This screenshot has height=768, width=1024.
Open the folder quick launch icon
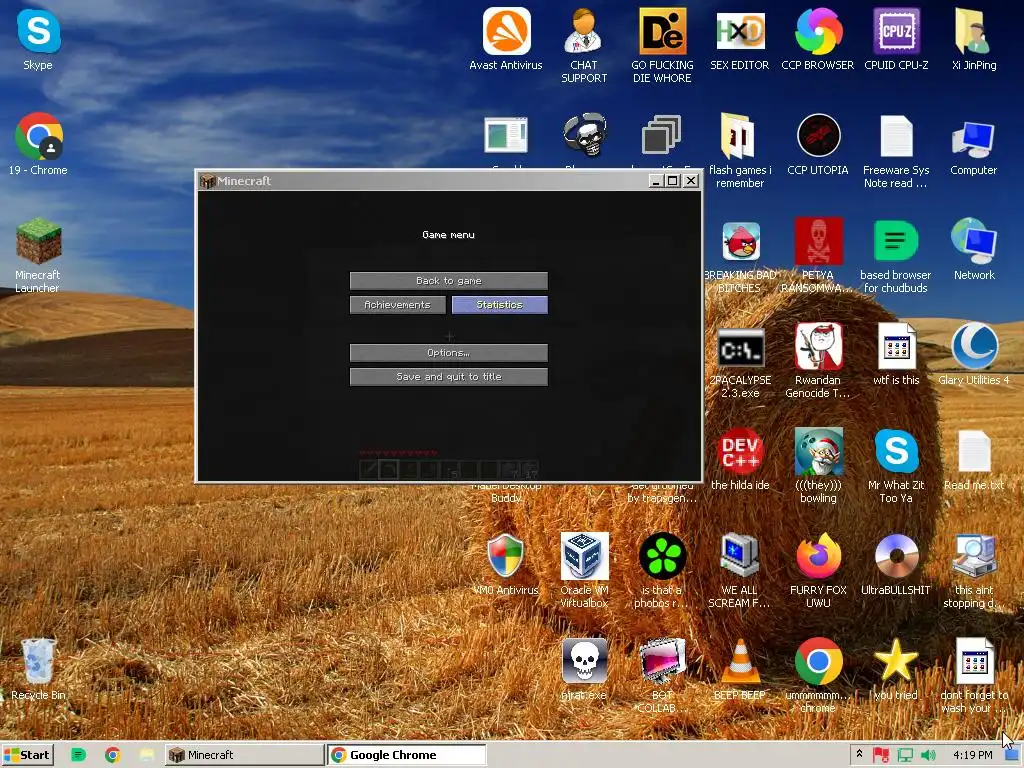coord(146,755)
